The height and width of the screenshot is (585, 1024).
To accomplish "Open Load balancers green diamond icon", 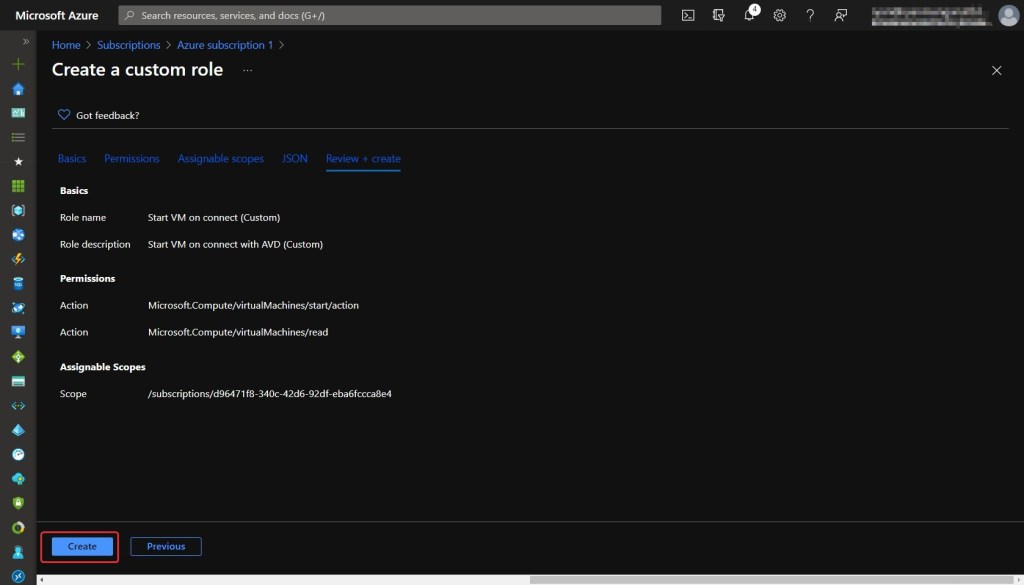I will pos(18,356).
